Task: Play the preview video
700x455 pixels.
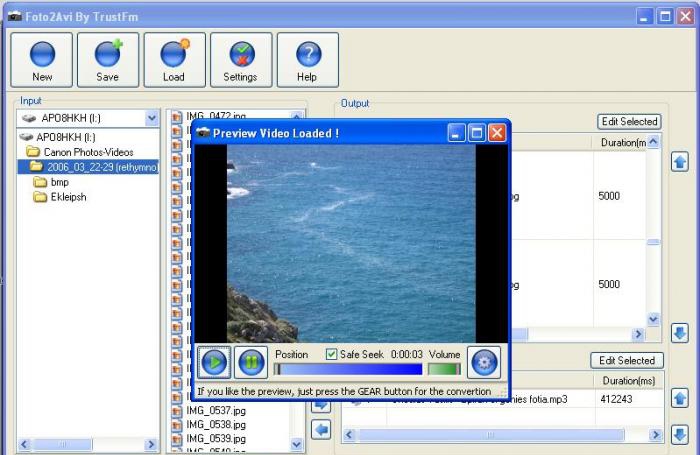Action: coord(214,361)
